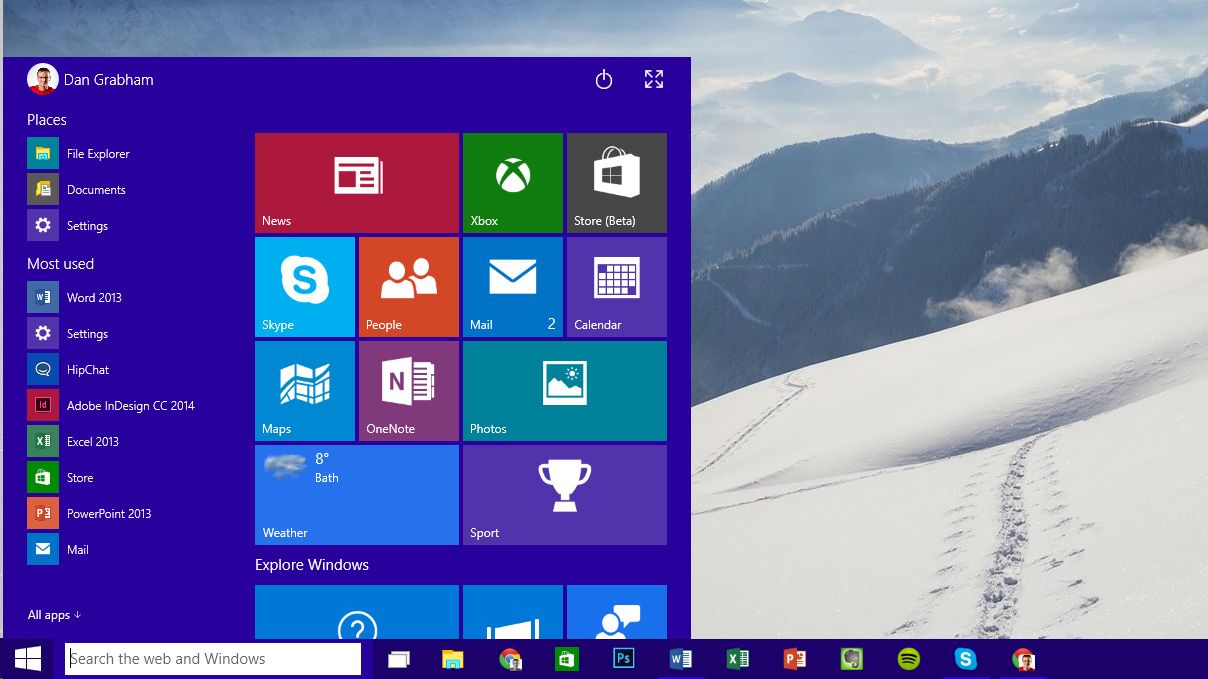Open the Maps tile
The width and height of the screenshot is (1208, 679).
coord(305,390)
